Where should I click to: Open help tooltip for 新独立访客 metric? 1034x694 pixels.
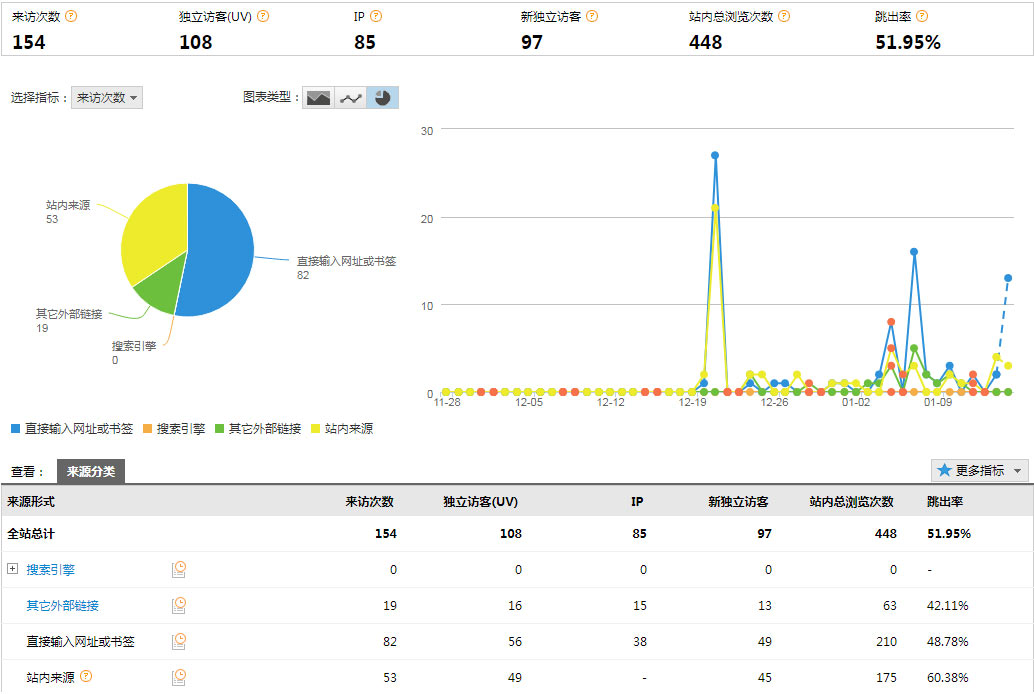pyautogui.click(x=592, y=16)
